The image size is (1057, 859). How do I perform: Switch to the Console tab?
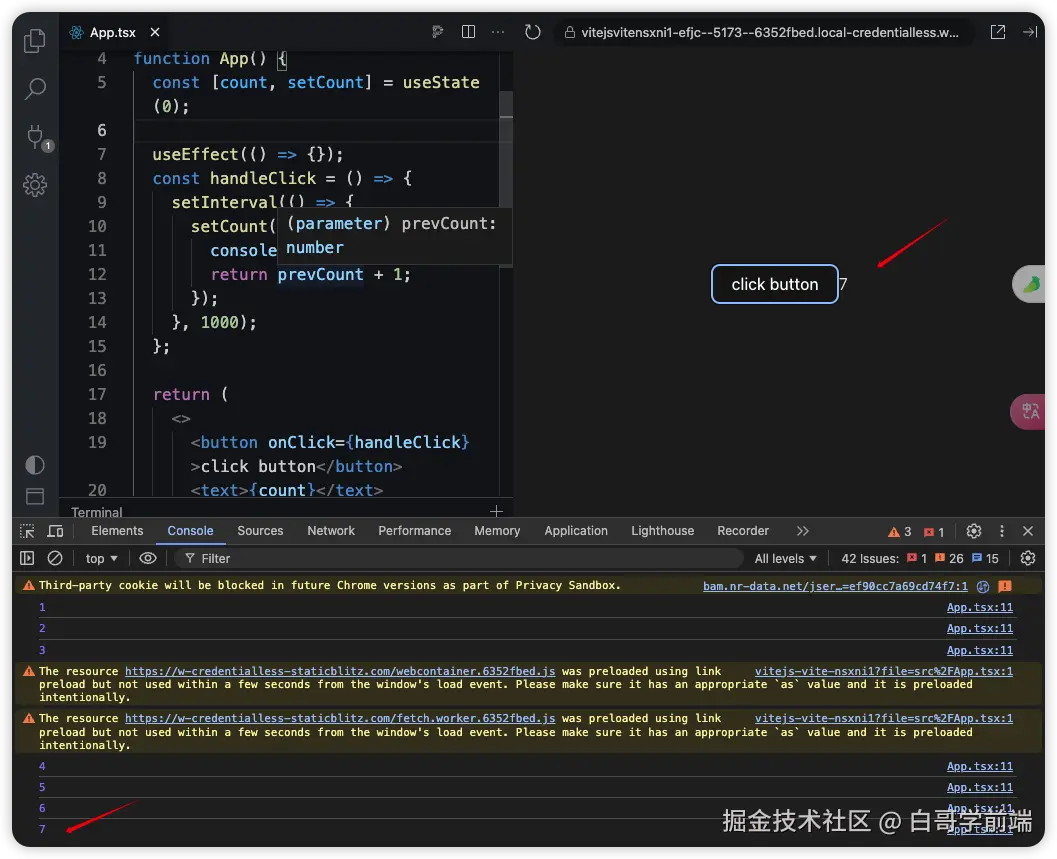click(x=190, y=531)
